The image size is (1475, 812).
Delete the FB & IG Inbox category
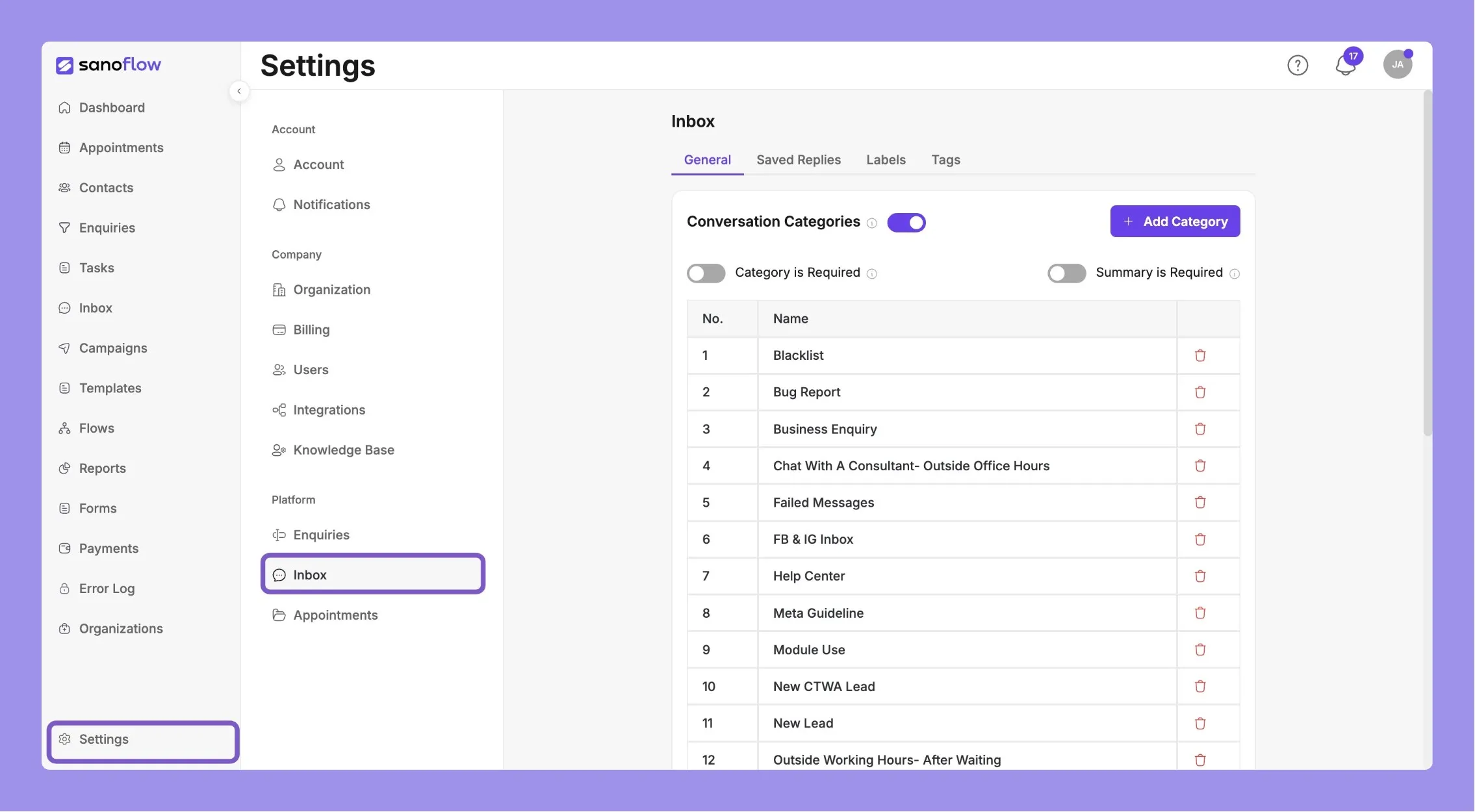(1200, 539)
